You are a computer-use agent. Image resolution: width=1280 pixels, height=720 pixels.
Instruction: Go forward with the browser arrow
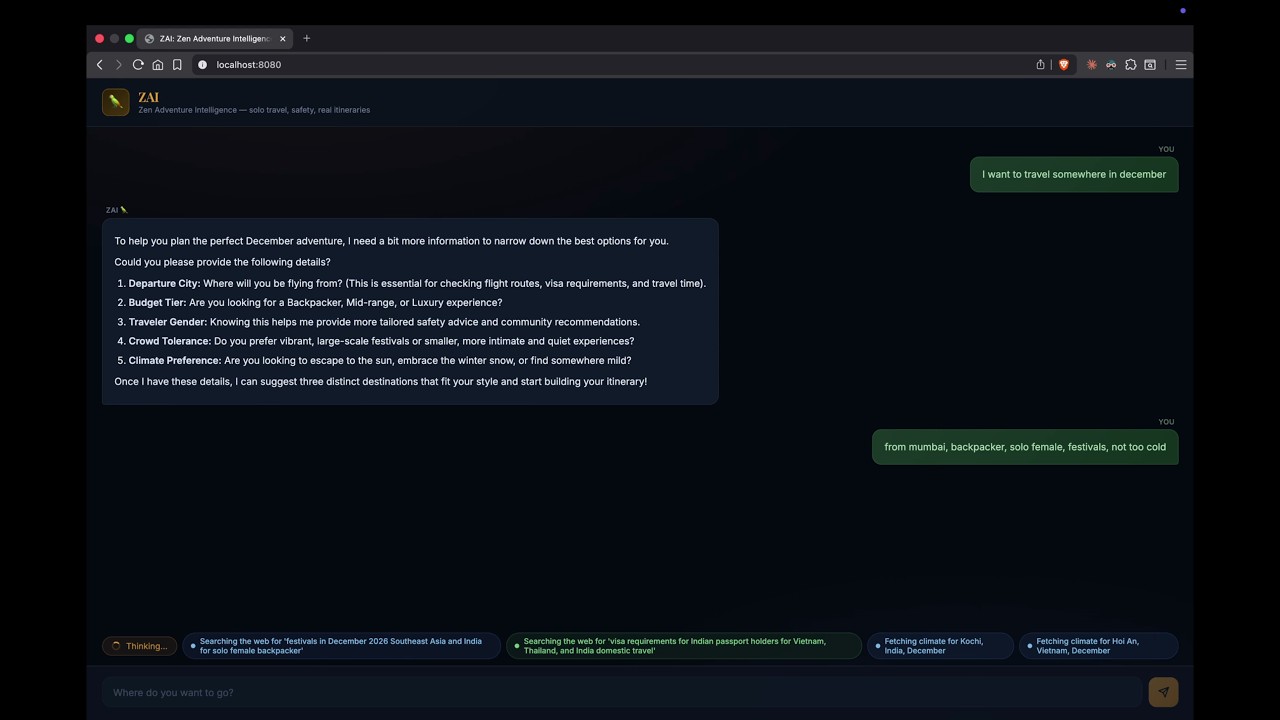click(x=118, y=65)
